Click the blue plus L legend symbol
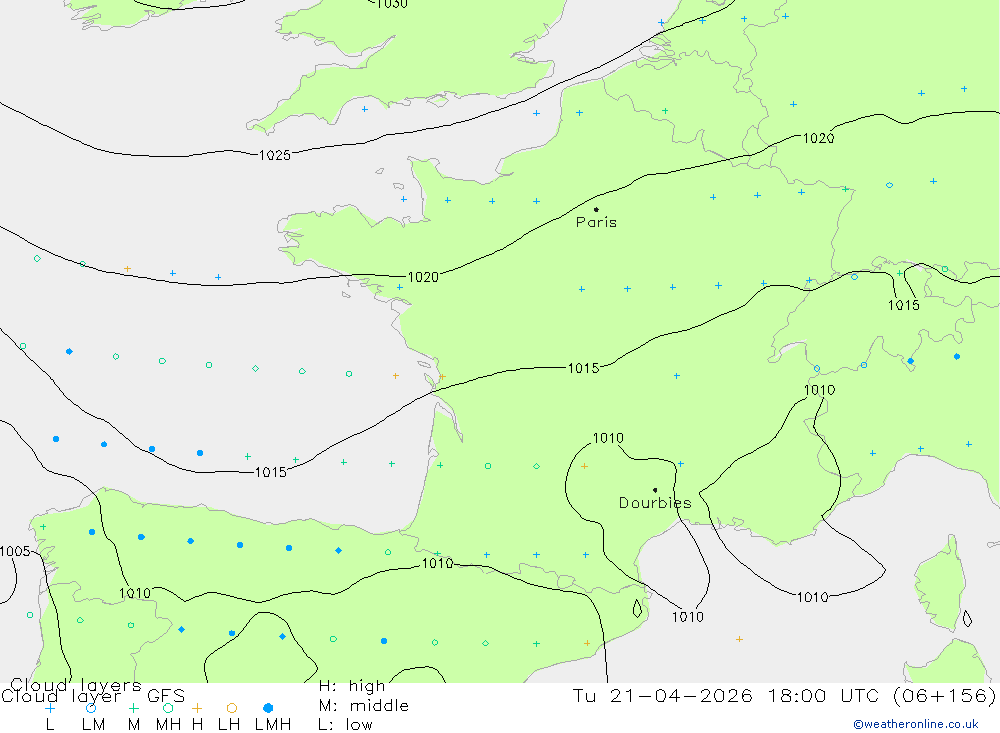 50,707
